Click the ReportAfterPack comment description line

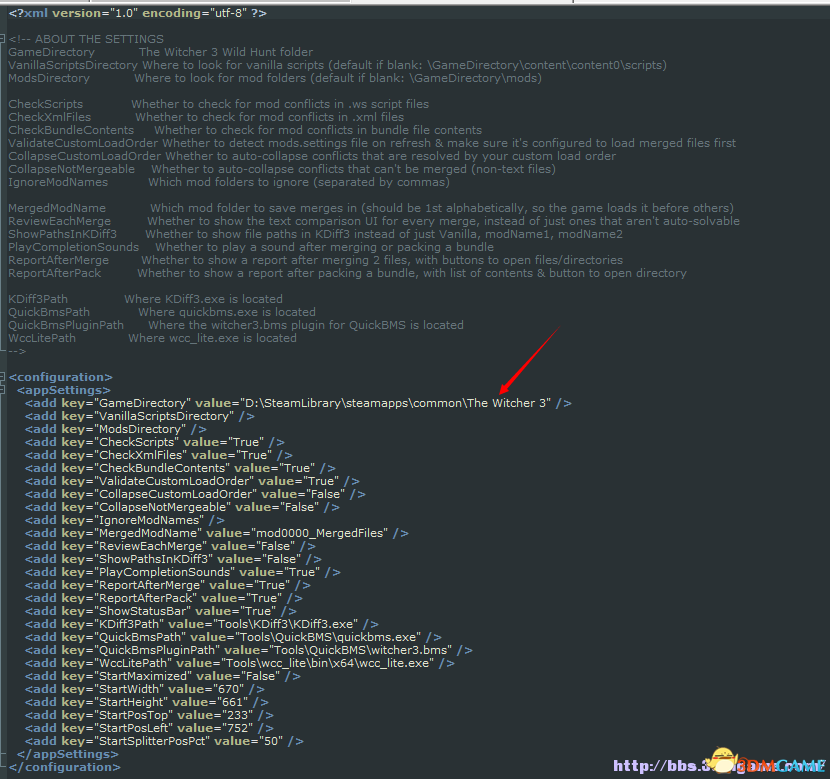[x=347, y=273]
